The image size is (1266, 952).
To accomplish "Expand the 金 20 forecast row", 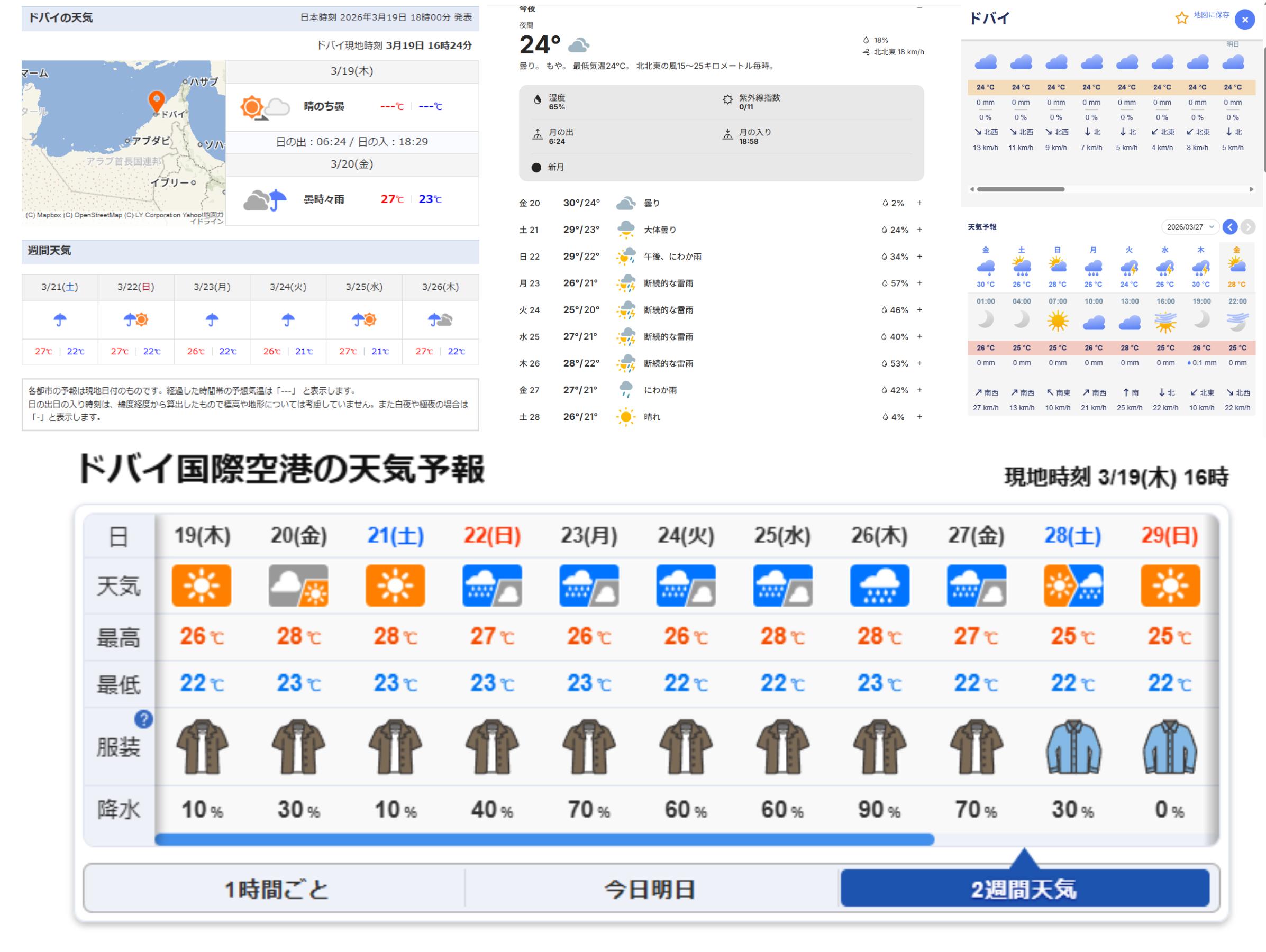I will coord(919,203).
